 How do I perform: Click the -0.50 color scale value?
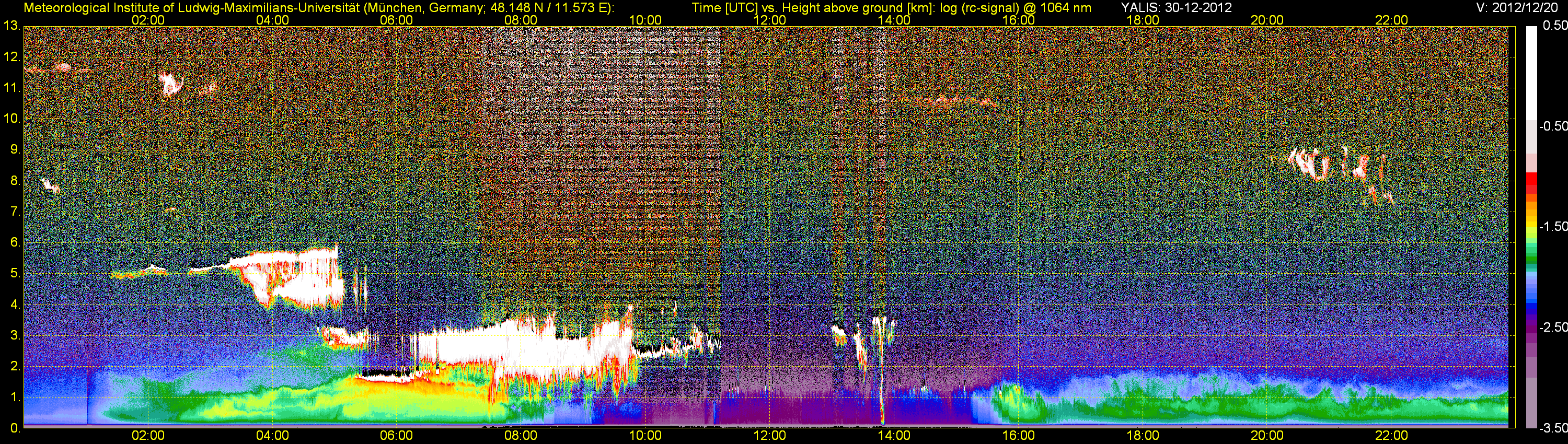1553,126
